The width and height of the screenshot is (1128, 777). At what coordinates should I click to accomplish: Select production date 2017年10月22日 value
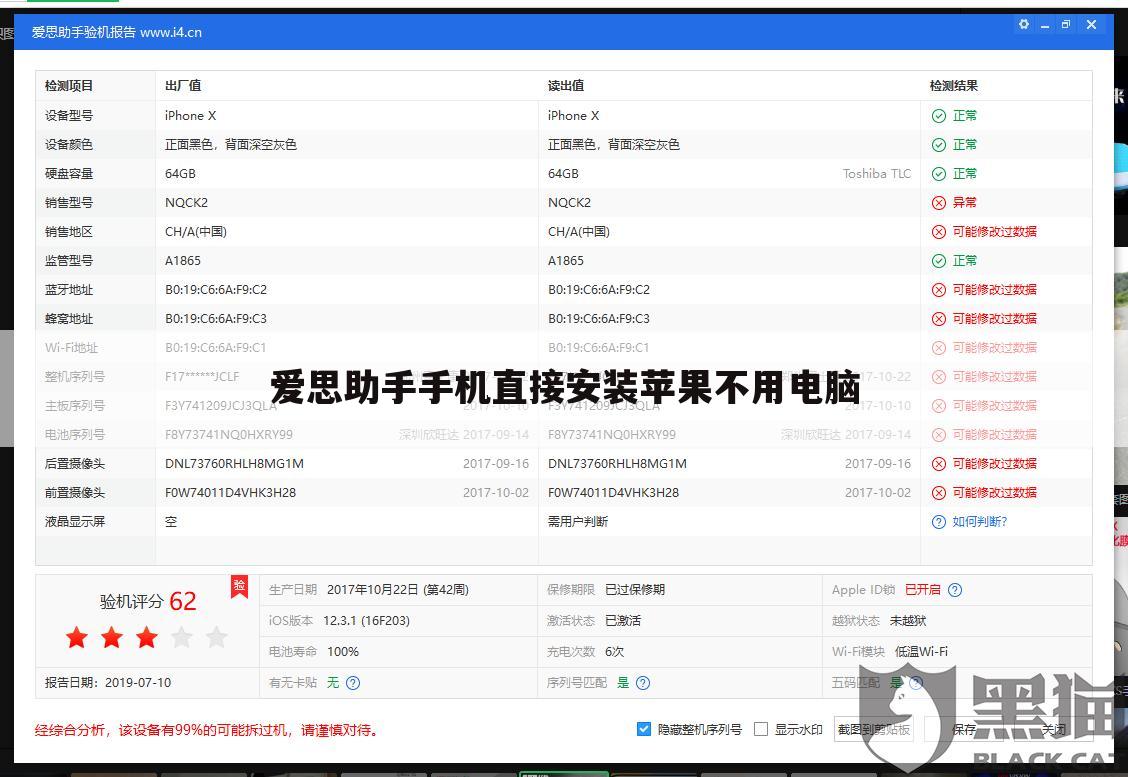pos(398,590)
